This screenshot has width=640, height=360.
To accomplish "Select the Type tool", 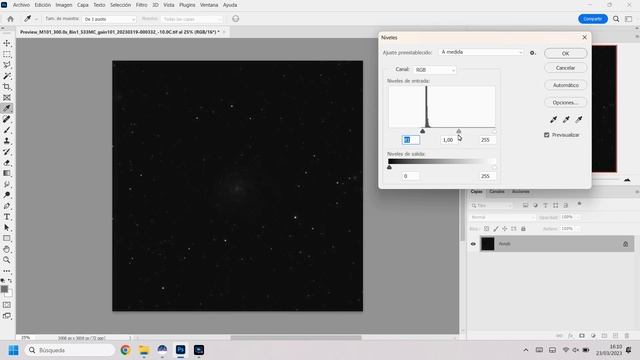I will tap(7, 217).
